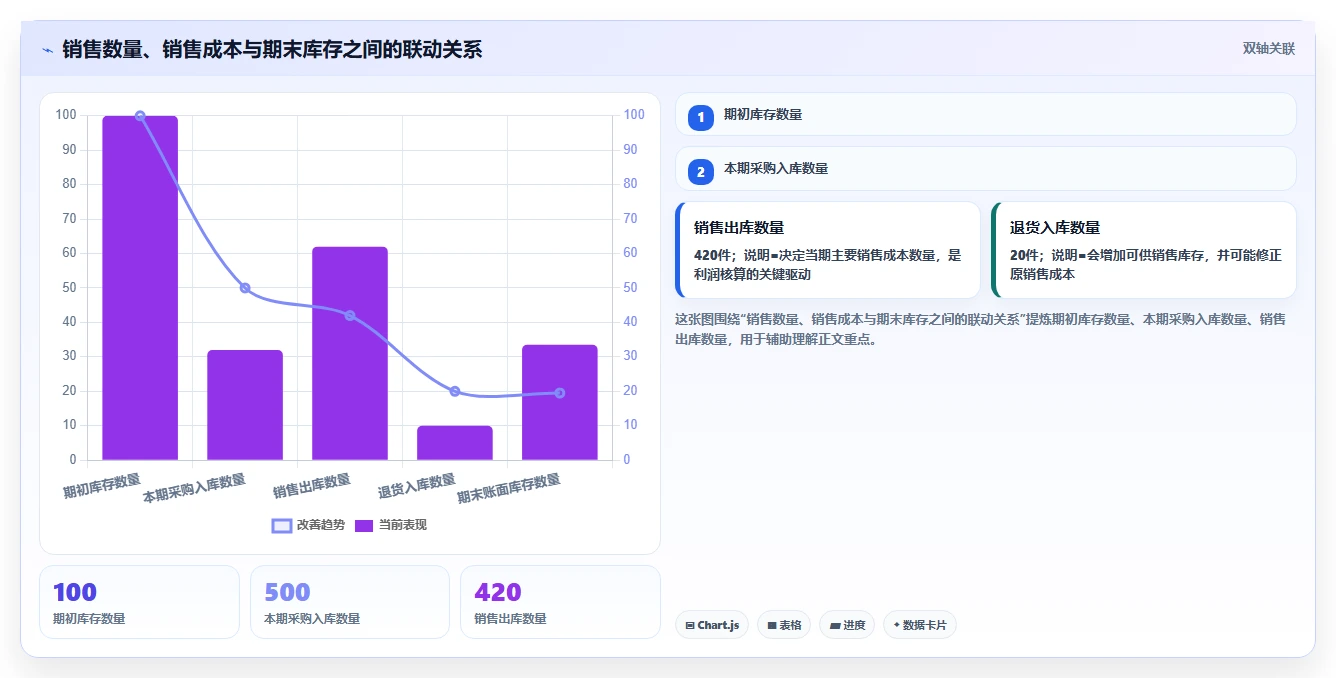The width and height of the screenshot is (1336, 678).
Task: Click the trend line point above 退货入库数量 bar
Action: [455, 391]
